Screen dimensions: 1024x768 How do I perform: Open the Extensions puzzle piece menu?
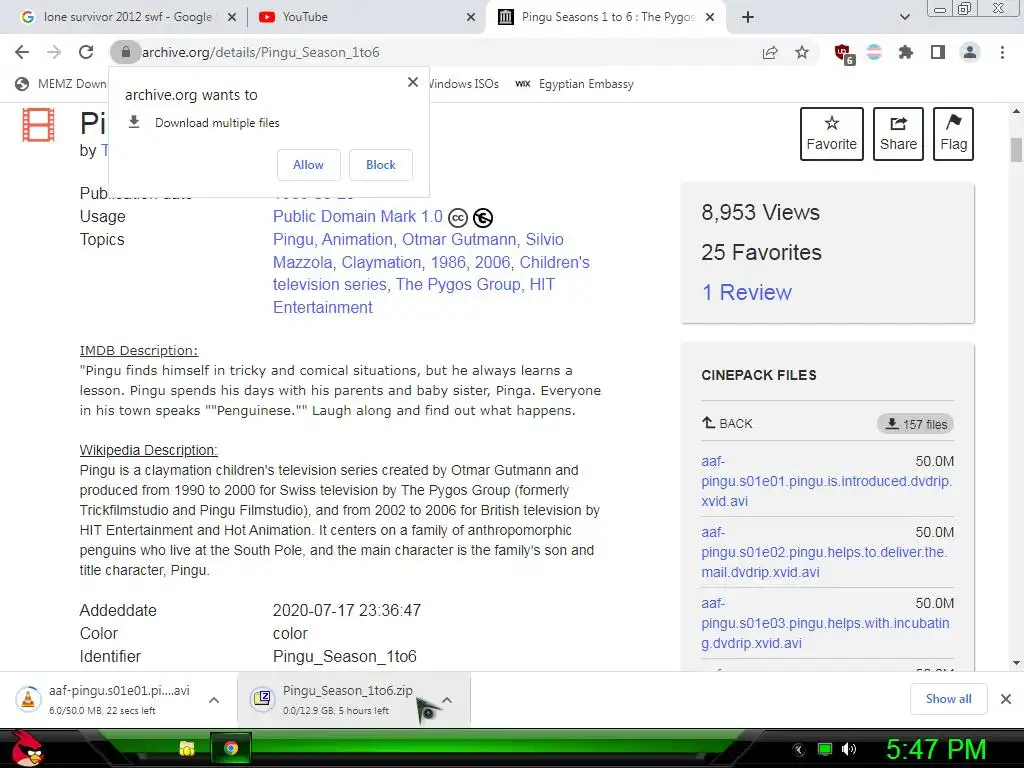[x=906, y=52]
